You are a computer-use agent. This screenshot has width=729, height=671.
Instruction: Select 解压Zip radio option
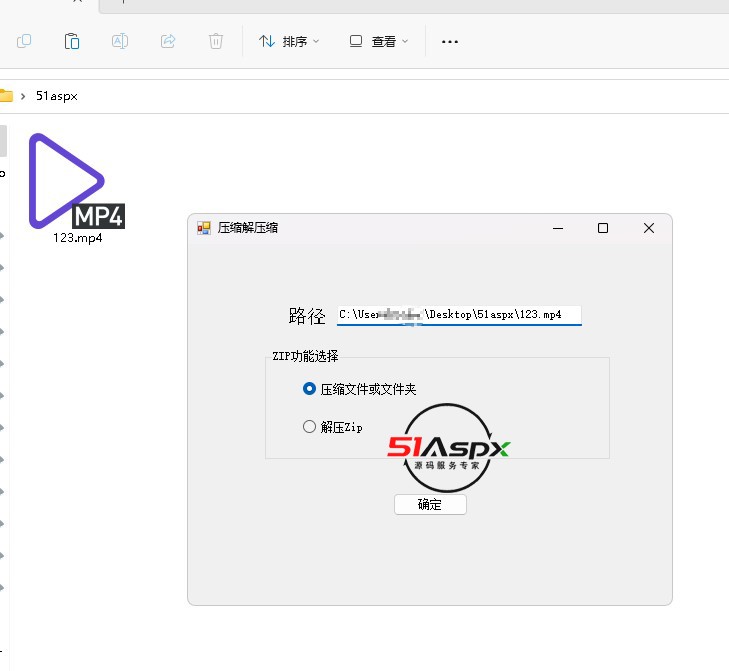(332, 426)
